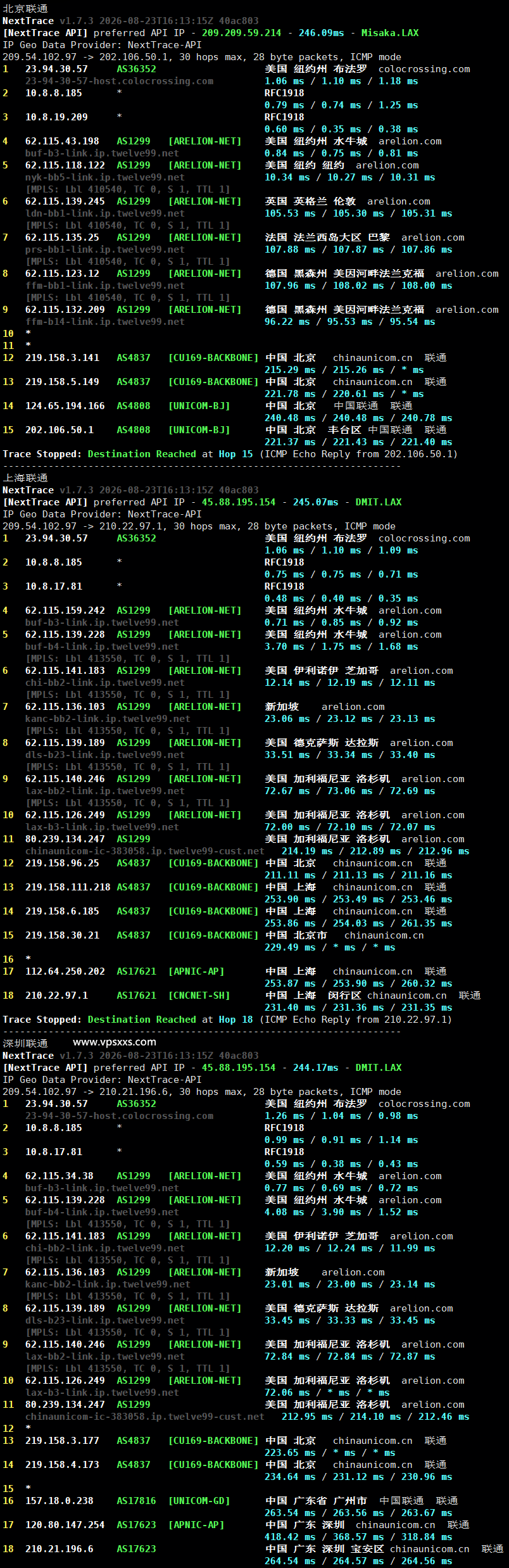Click the Misaka.LAX node label
The height and width of the screenshot is (1568, 509).
390,33
